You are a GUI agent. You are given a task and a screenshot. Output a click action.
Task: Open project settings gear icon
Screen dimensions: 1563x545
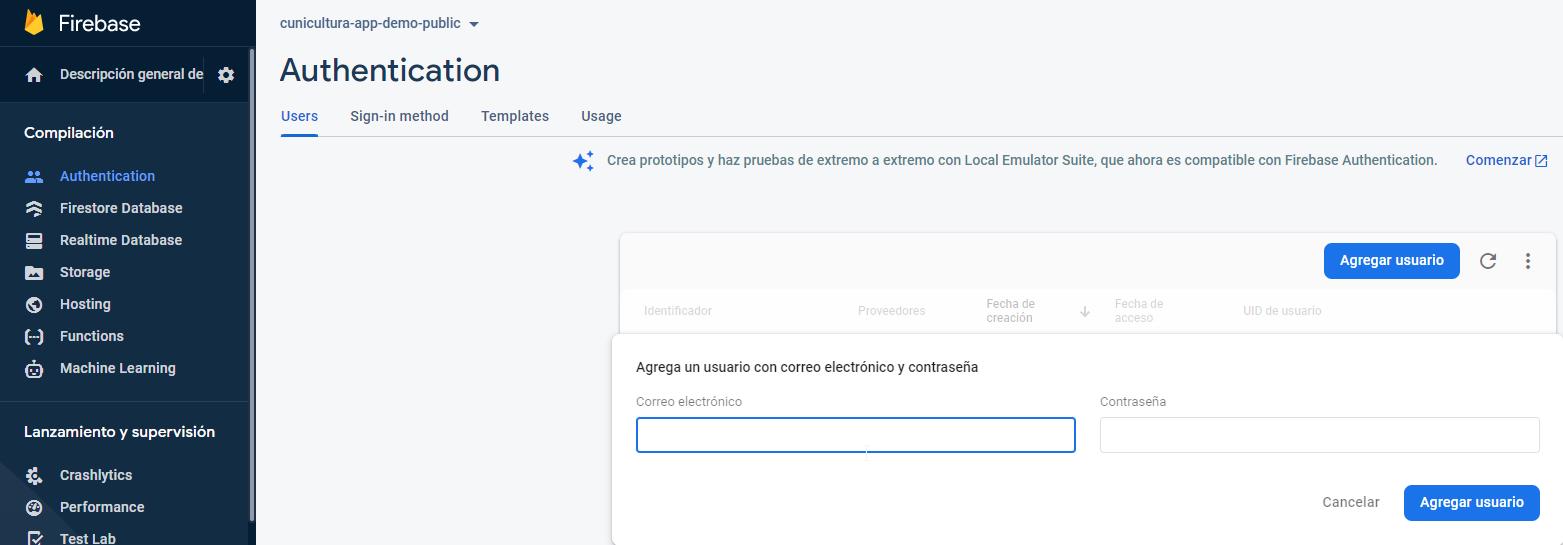pos(226,75)
